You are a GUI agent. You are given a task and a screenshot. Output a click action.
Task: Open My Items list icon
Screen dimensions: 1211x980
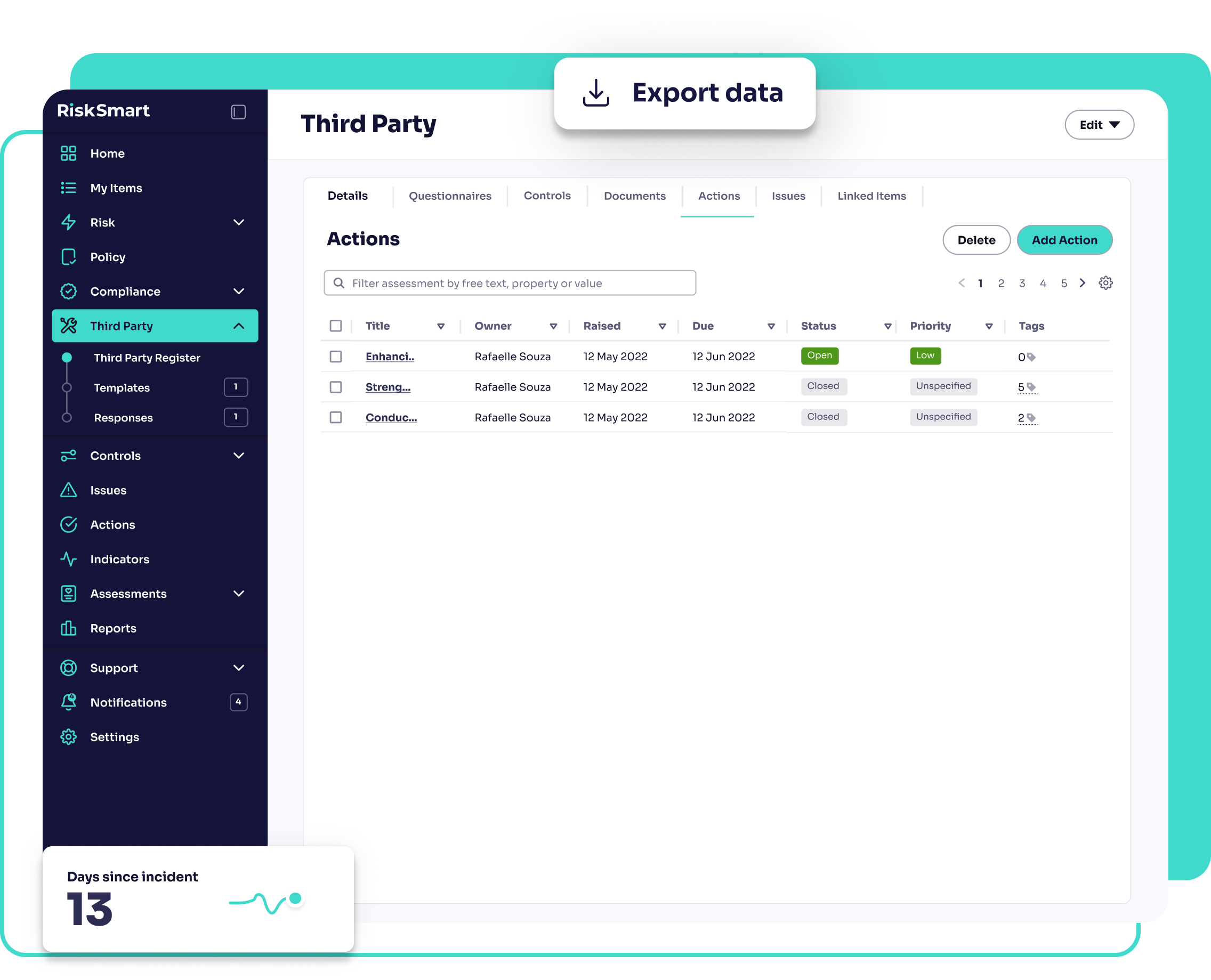pos(68,188)
